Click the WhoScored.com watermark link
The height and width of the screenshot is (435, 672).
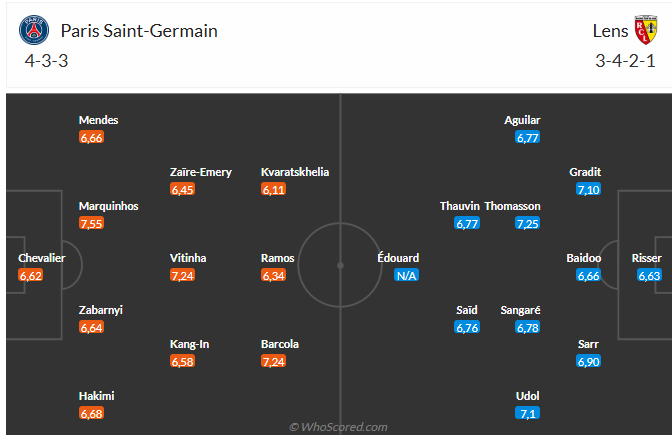point(338,427)
